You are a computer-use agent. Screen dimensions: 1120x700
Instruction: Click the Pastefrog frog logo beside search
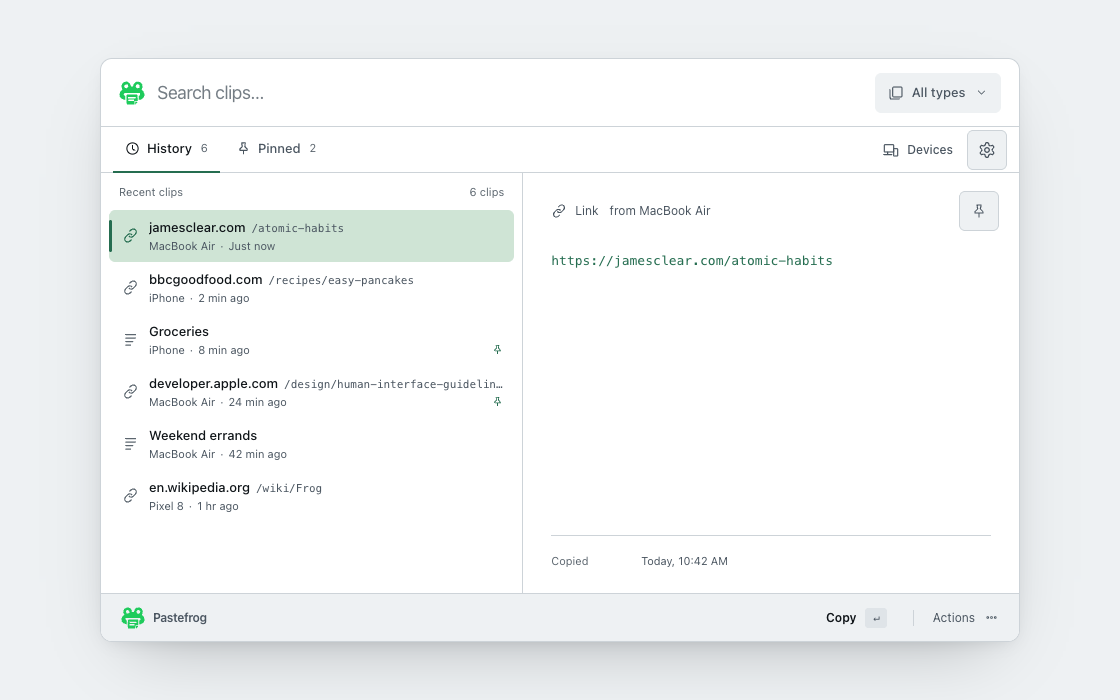tap(132, 93)
